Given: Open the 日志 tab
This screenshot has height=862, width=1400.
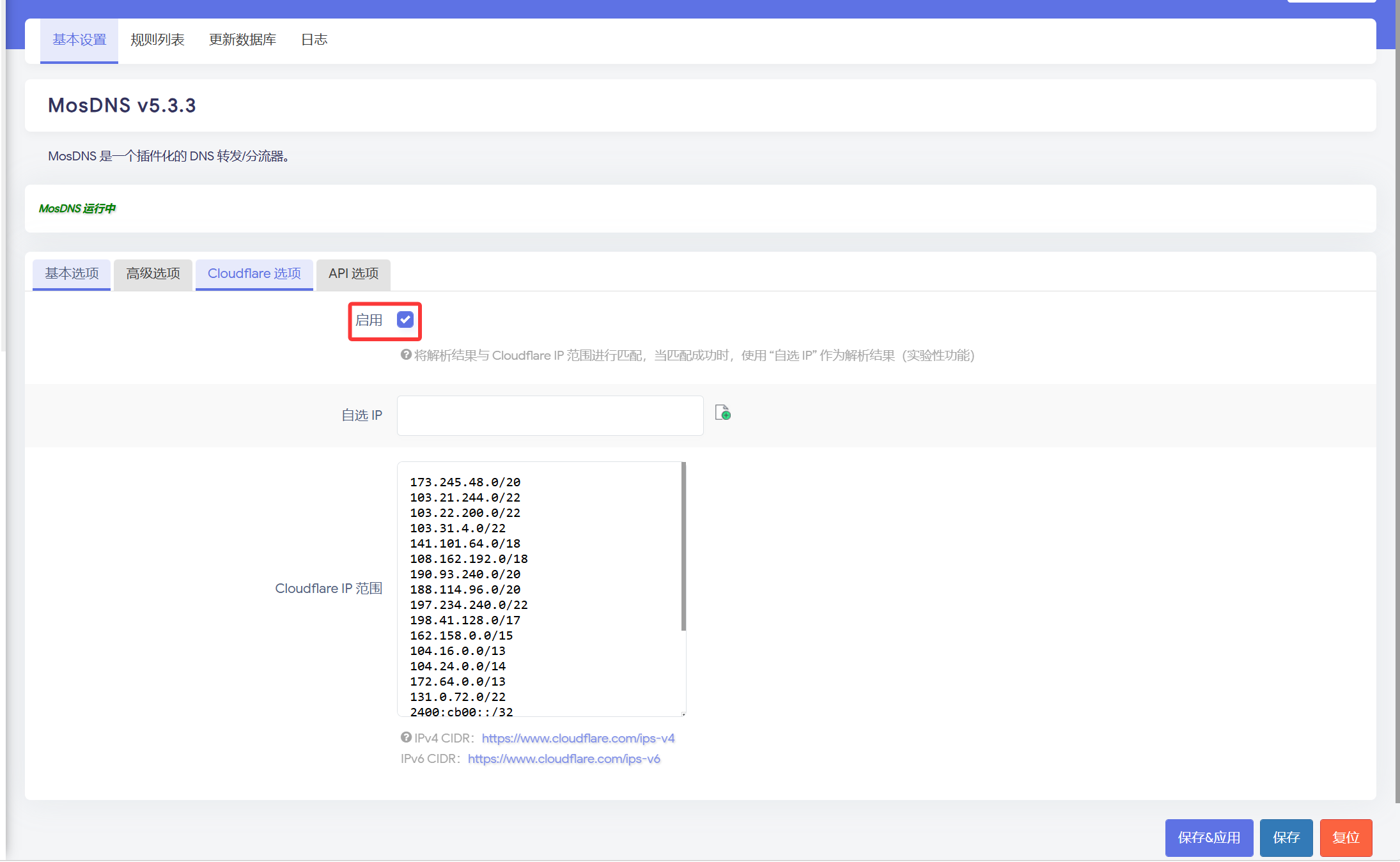Looking at the screenshot, I should pos(314,40).
